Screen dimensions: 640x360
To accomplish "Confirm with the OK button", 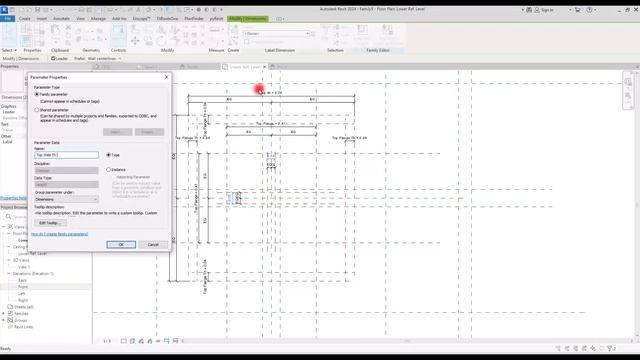I will 121,244.
